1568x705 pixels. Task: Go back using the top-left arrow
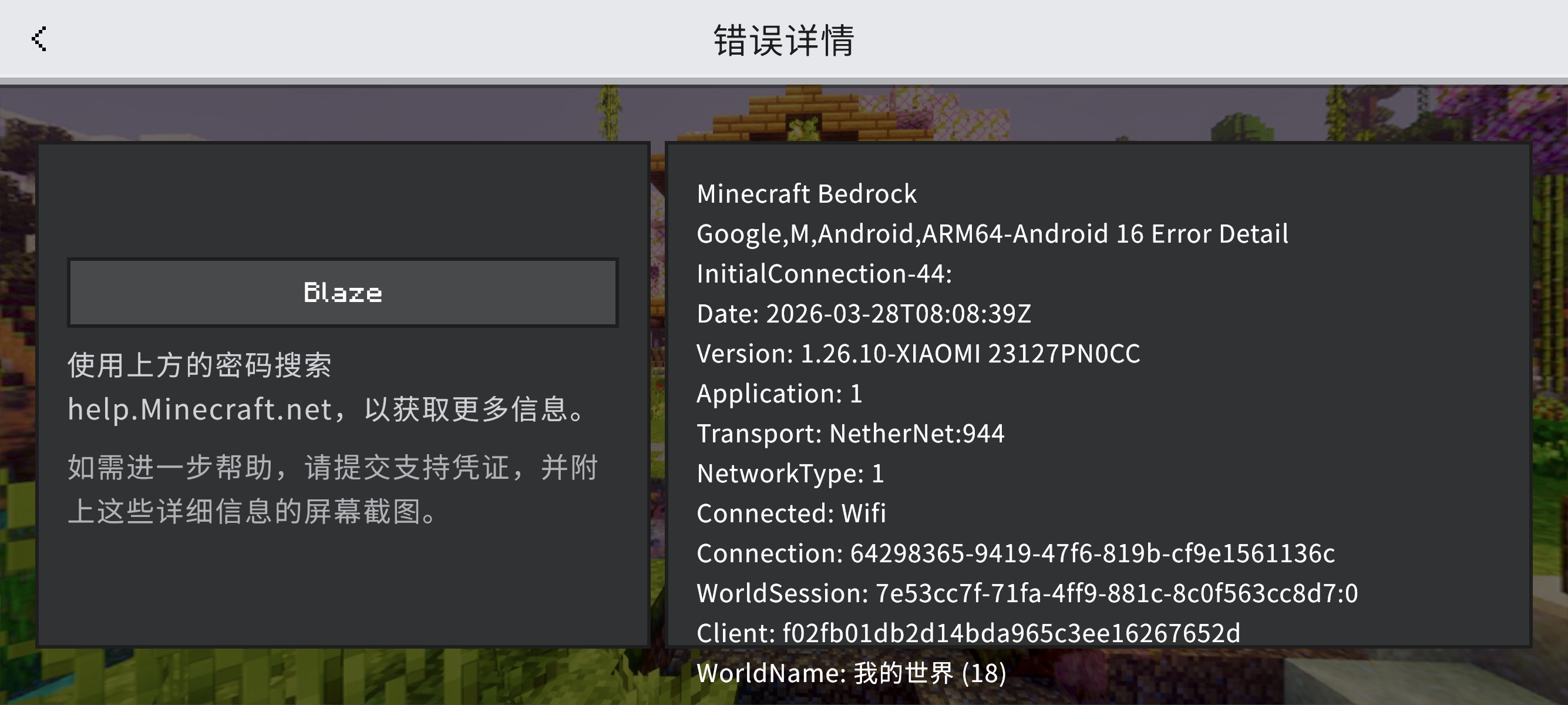[39, 39]
